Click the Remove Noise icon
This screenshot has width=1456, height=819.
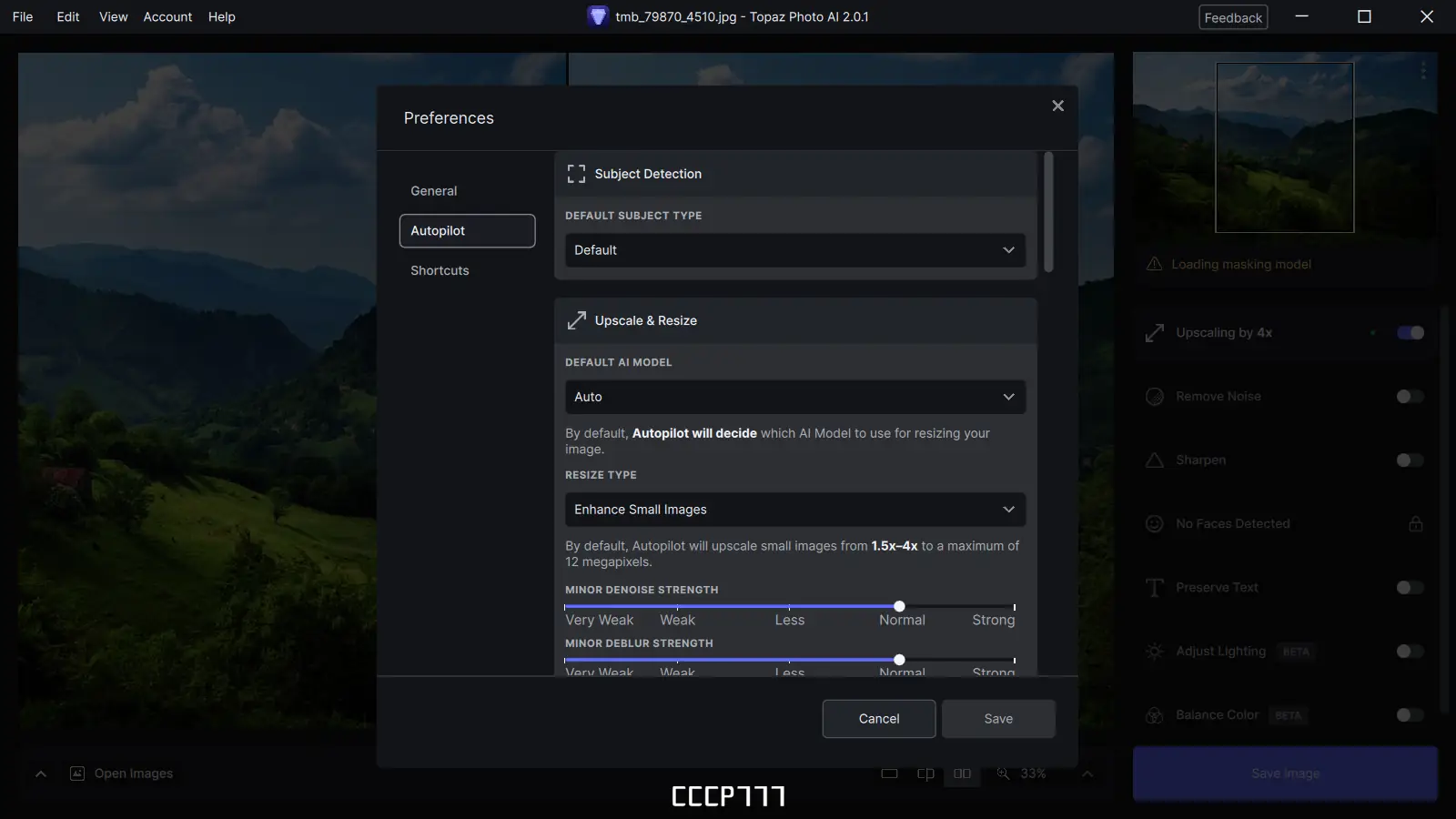point(1155,397)
